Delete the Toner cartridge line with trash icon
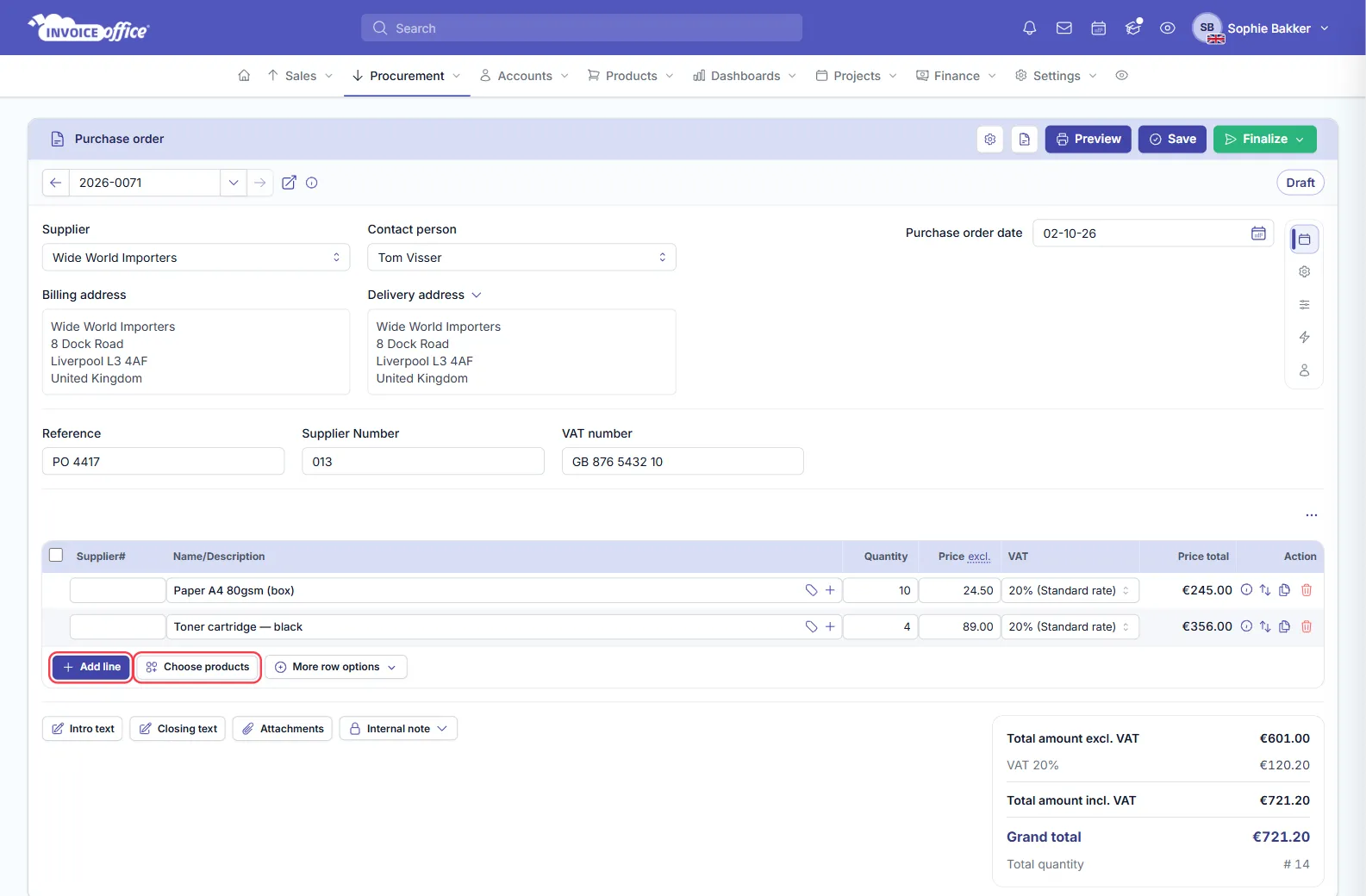The width and height of the screenshot is (1366, 896). [x=1306, y=626]
